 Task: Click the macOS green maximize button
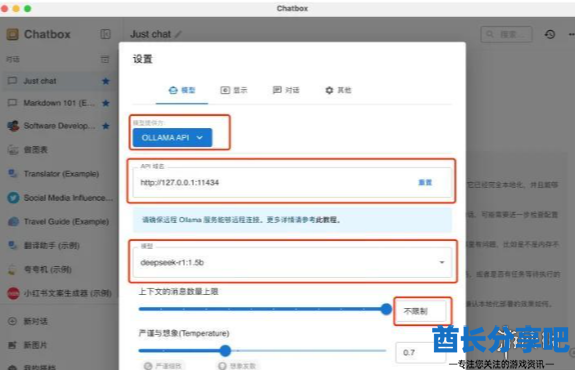click(x=28, y=8)
